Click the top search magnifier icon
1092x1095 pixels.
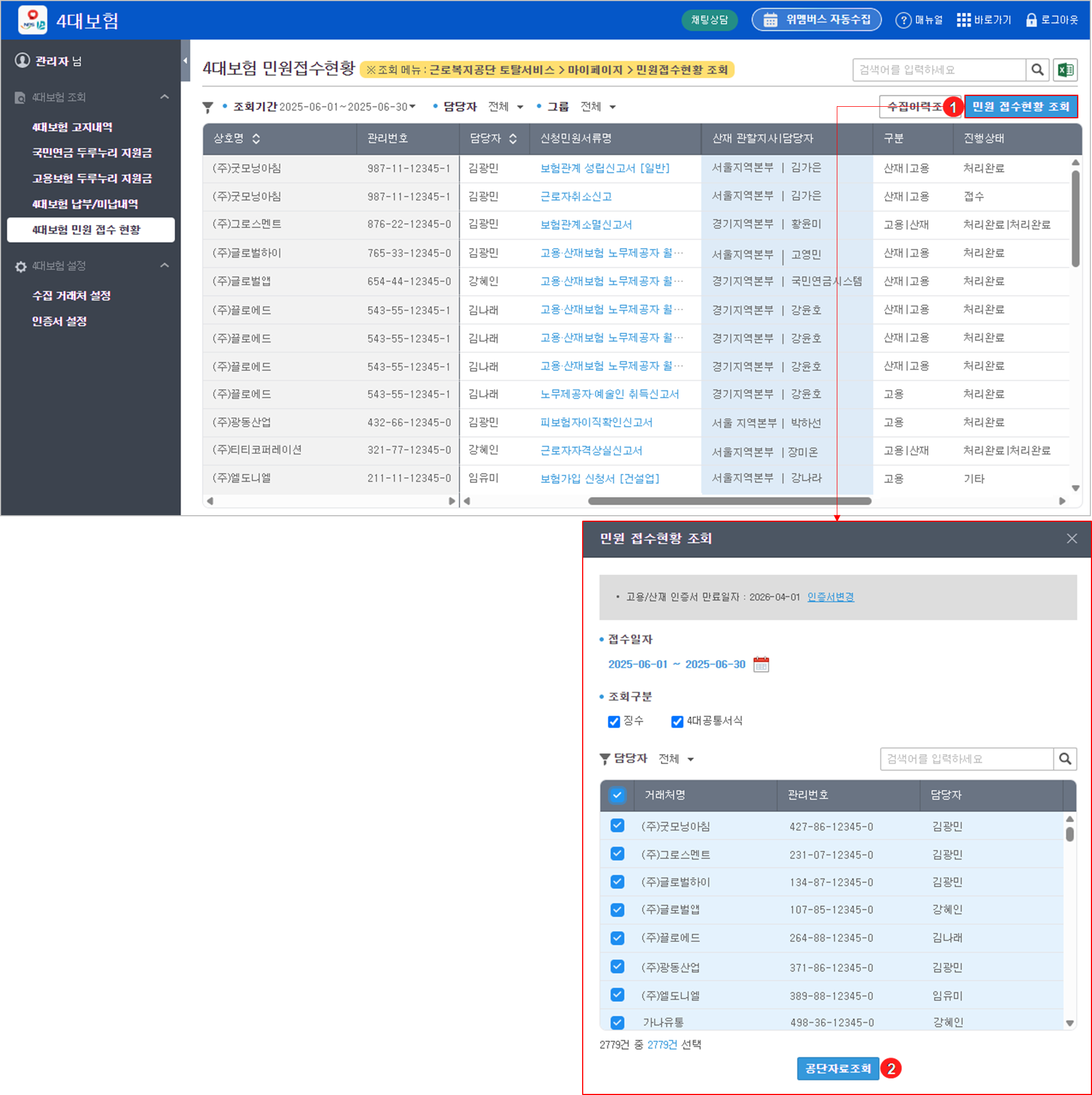pyautogui.click(x=1037, y=70)
